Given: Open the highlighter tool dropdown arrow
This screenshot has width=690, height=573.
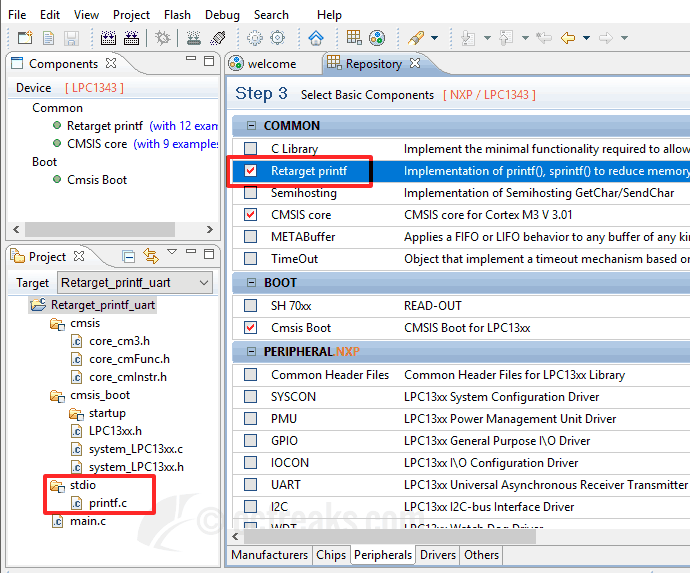Looking at the screenshot, I should 434,38.
